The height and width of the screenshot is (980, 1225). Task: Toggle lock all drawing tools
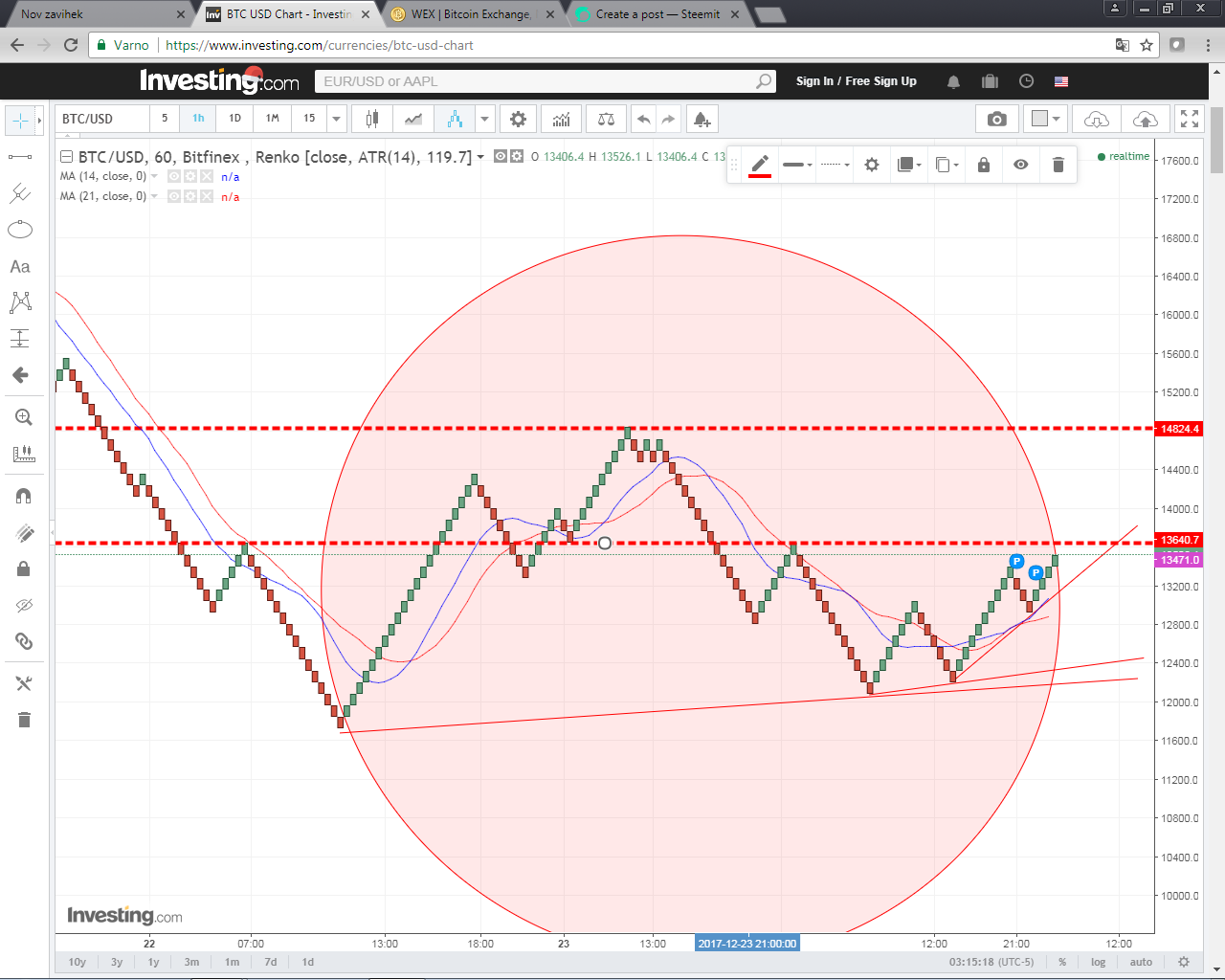(24, 568)
